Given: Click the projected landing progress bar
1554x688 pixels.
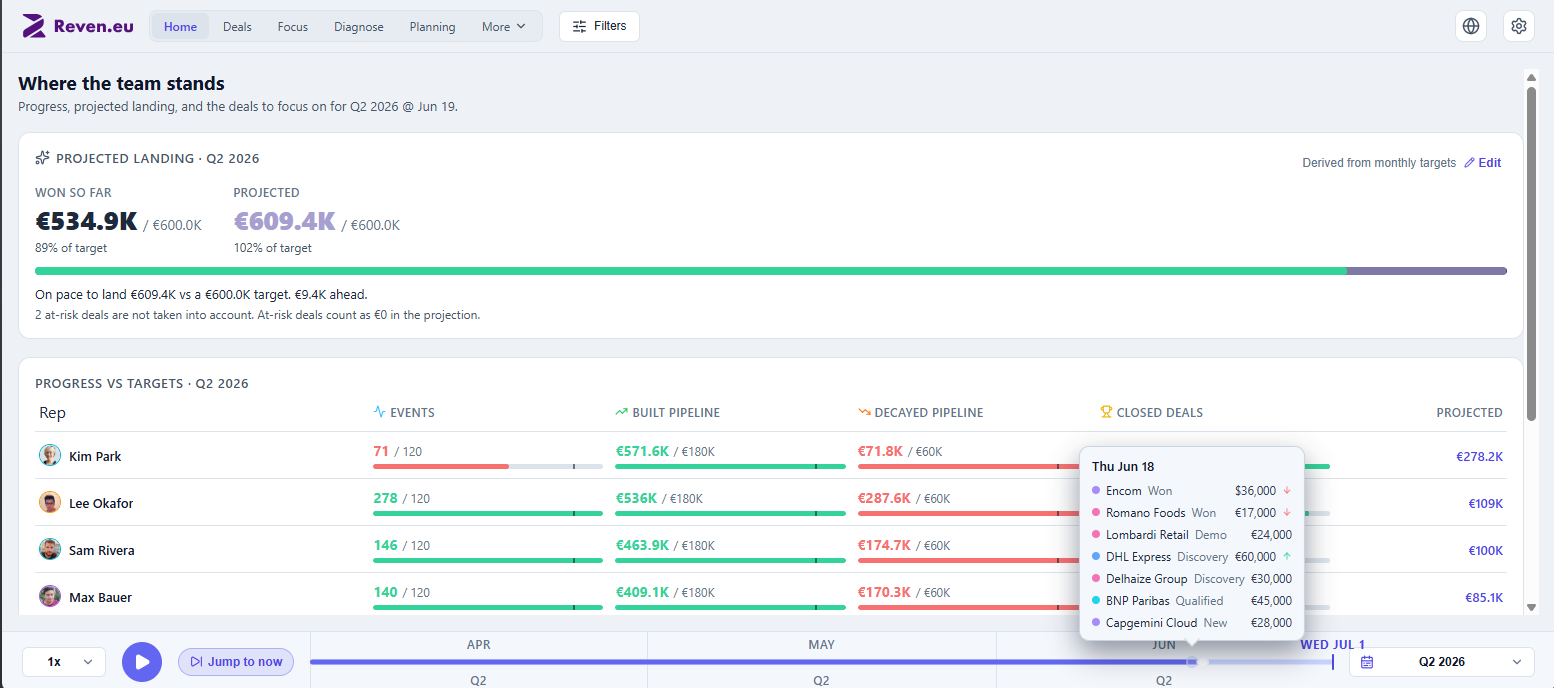Looking at the screenshot, I should [x=770, y=271].
